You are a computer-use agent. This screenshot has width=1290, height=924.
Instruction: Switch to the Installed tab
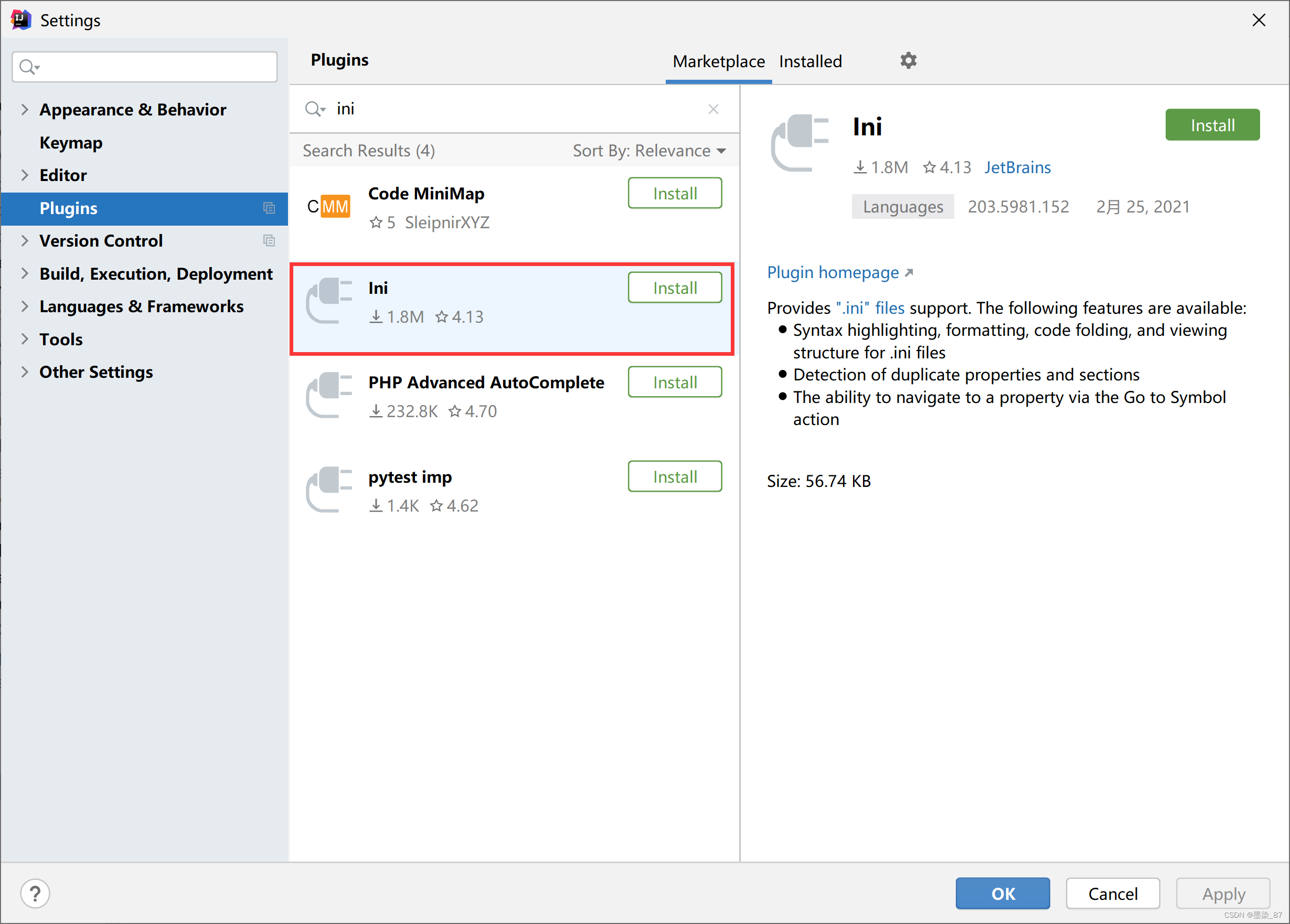click(x=810, y=61)
